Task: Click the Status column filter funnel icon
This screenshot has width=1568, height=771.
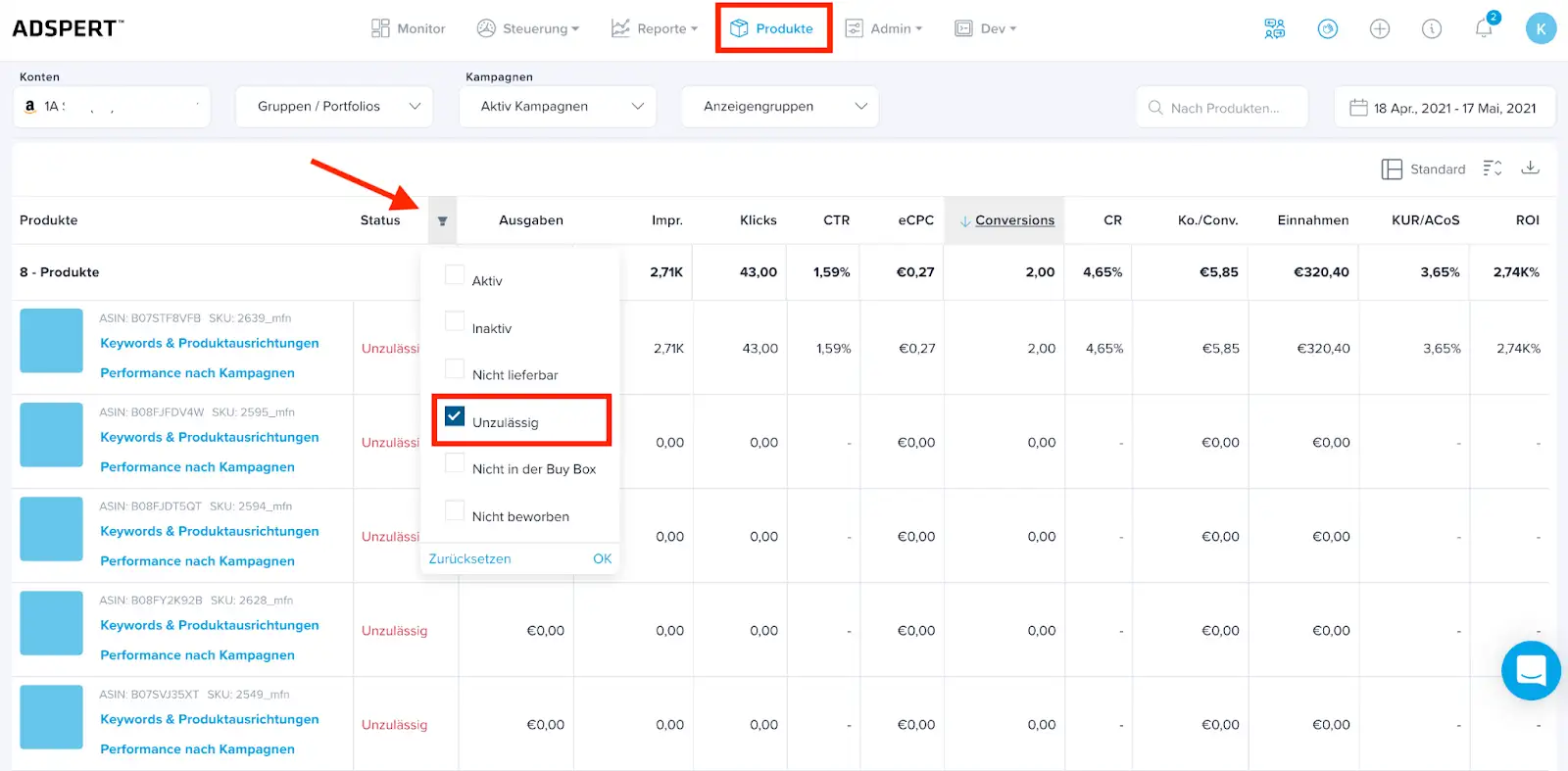Action: click(442, 221)
